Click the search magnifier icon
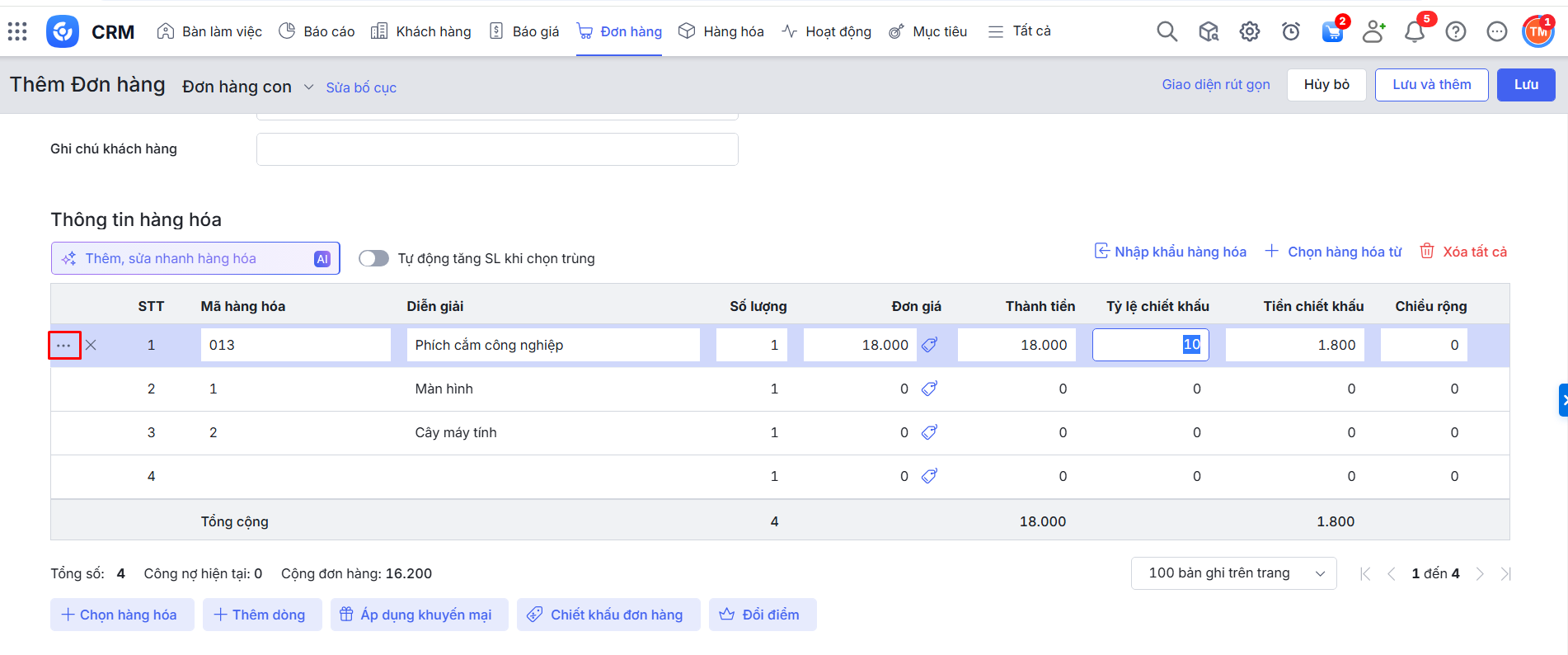Viewport: 1568px width, 655px height. click(x=1167, y=31)
